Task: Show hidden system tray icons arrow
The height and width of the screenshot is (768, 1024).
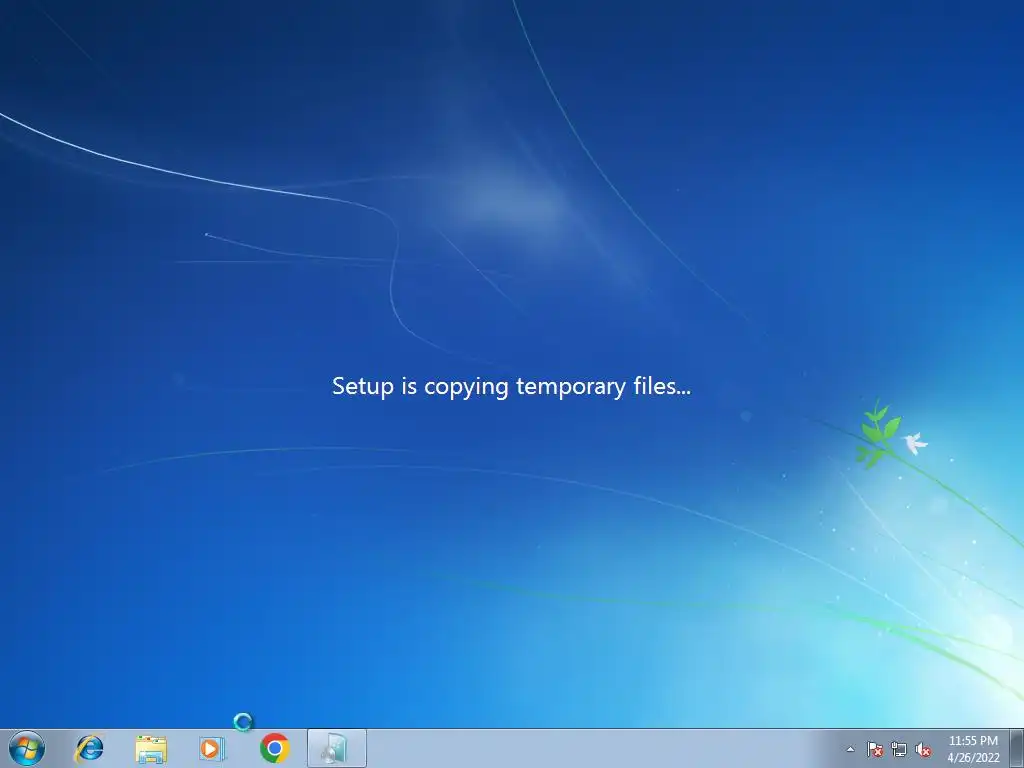Action: [x=850, y=749]
